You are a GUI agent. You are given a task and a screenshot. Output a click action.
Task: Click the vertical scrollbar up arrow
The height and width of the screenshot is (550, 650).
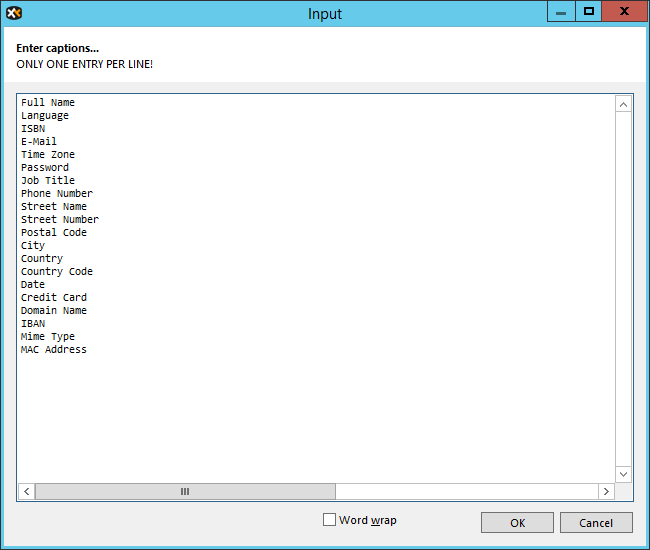(x=624, y=104)
